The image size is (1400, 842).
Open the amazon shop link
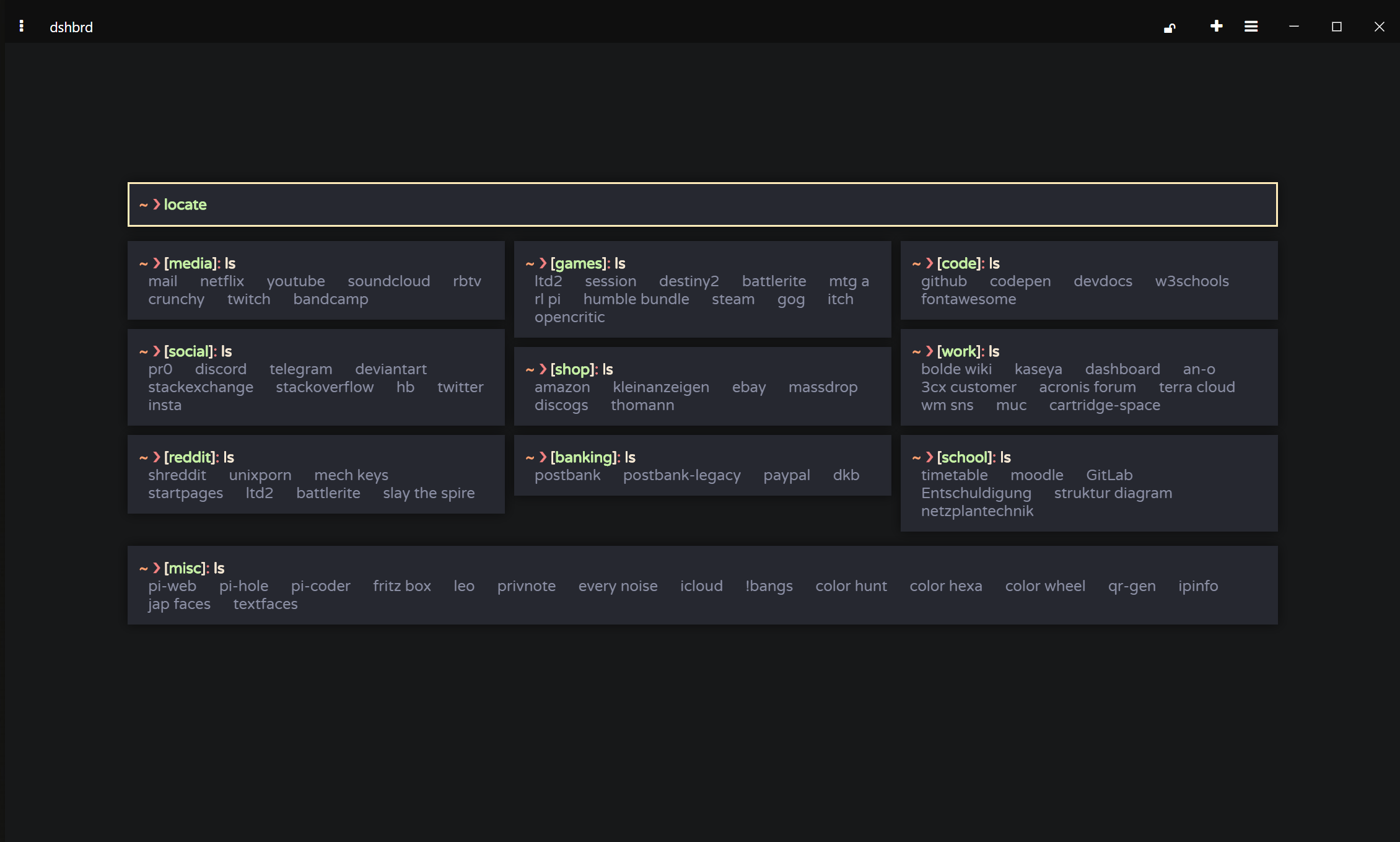[562, 387]
